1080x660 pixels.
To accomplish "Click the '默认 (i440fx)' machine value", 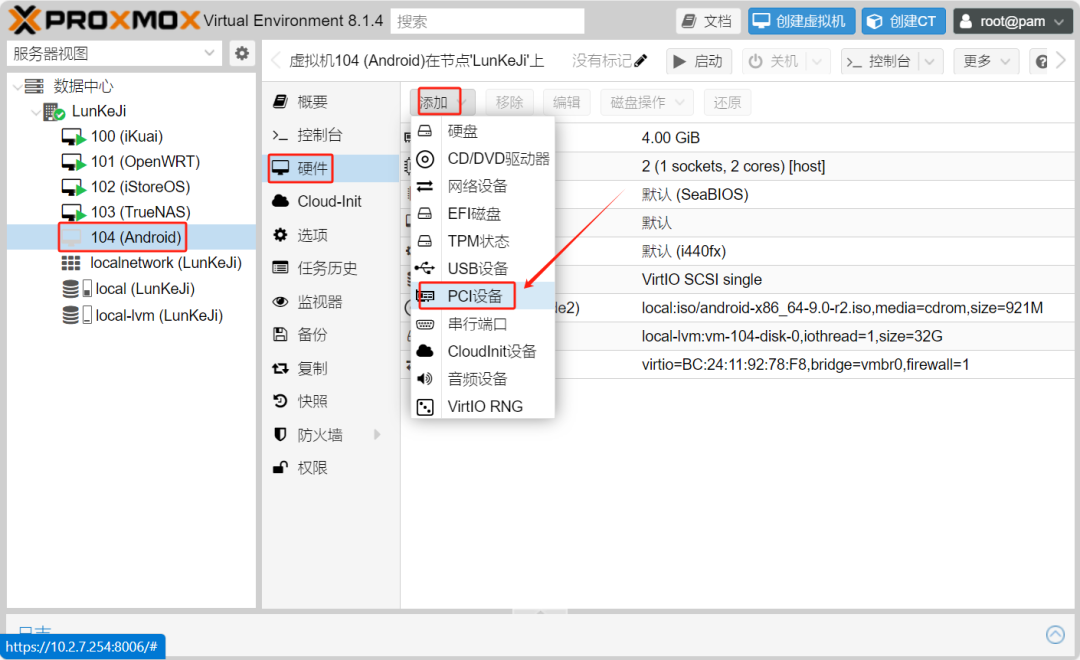I will [683, 251].
